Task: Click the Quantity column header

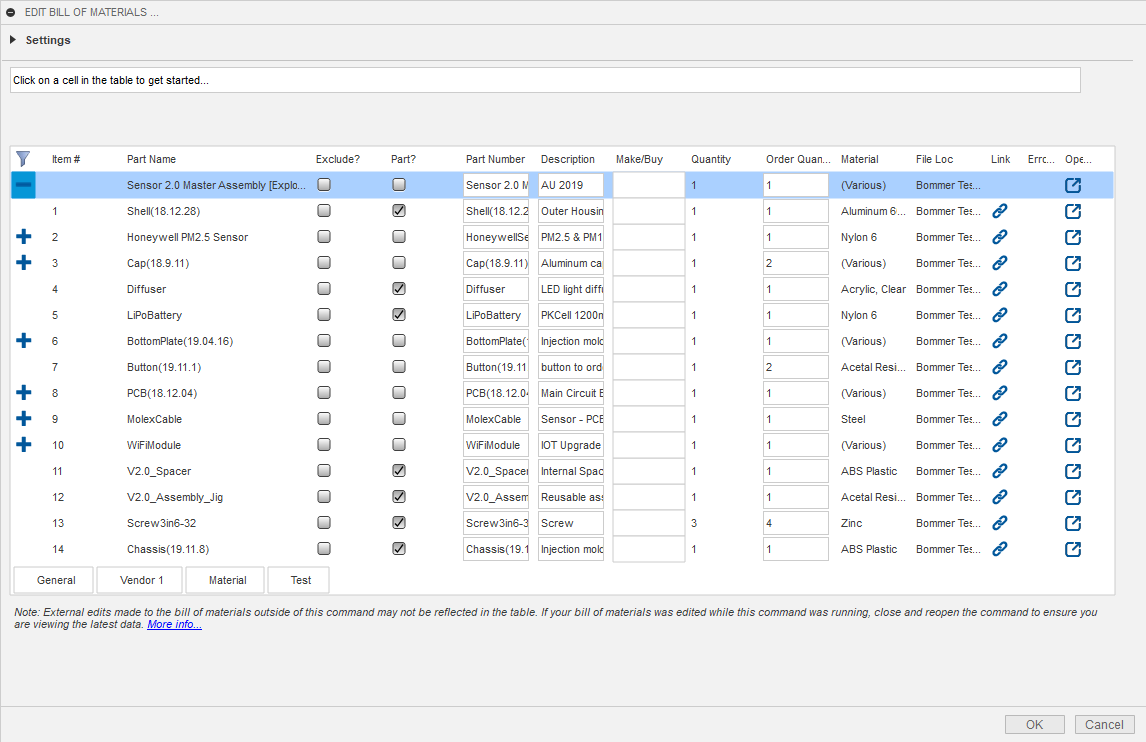Action: pyautogui.click(x=710, y=159)
